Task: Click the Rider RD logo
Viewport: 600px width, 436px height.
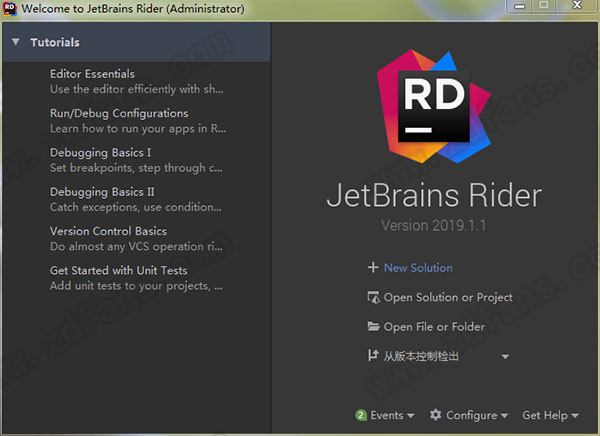Action: coord(434,106)
